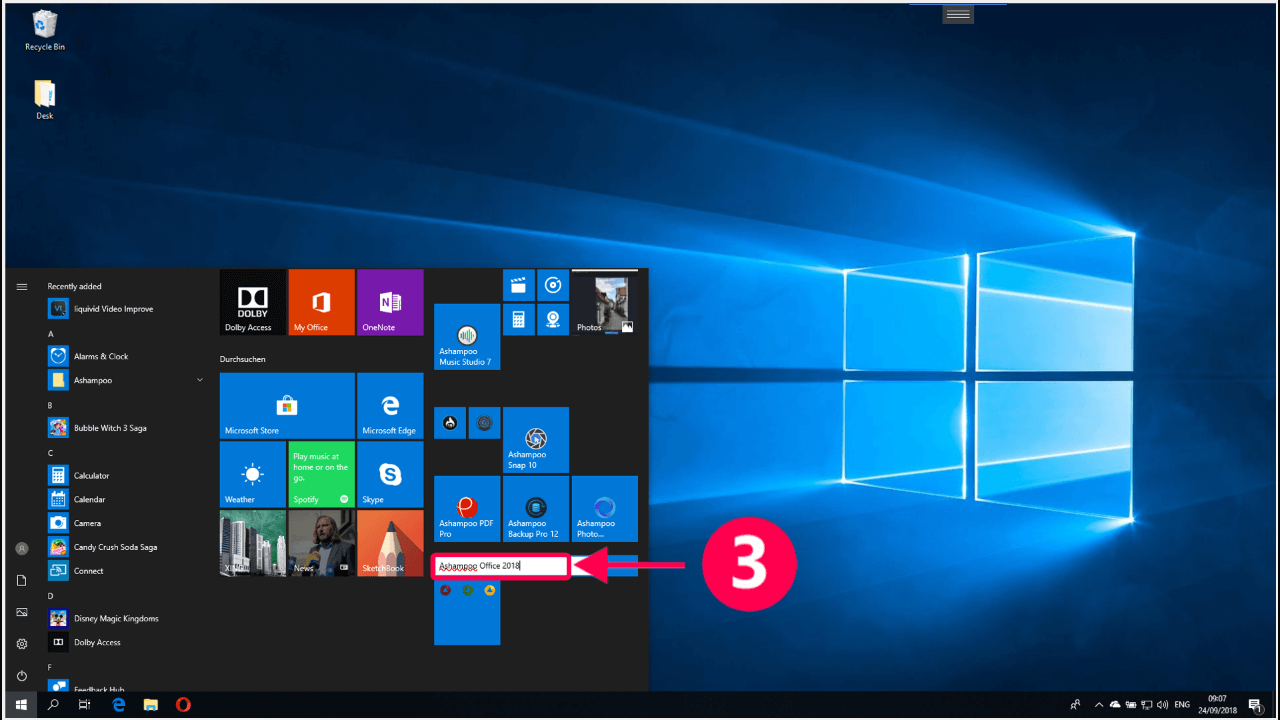
Task: Select the Desk folder on desktop
Action: 45,100
